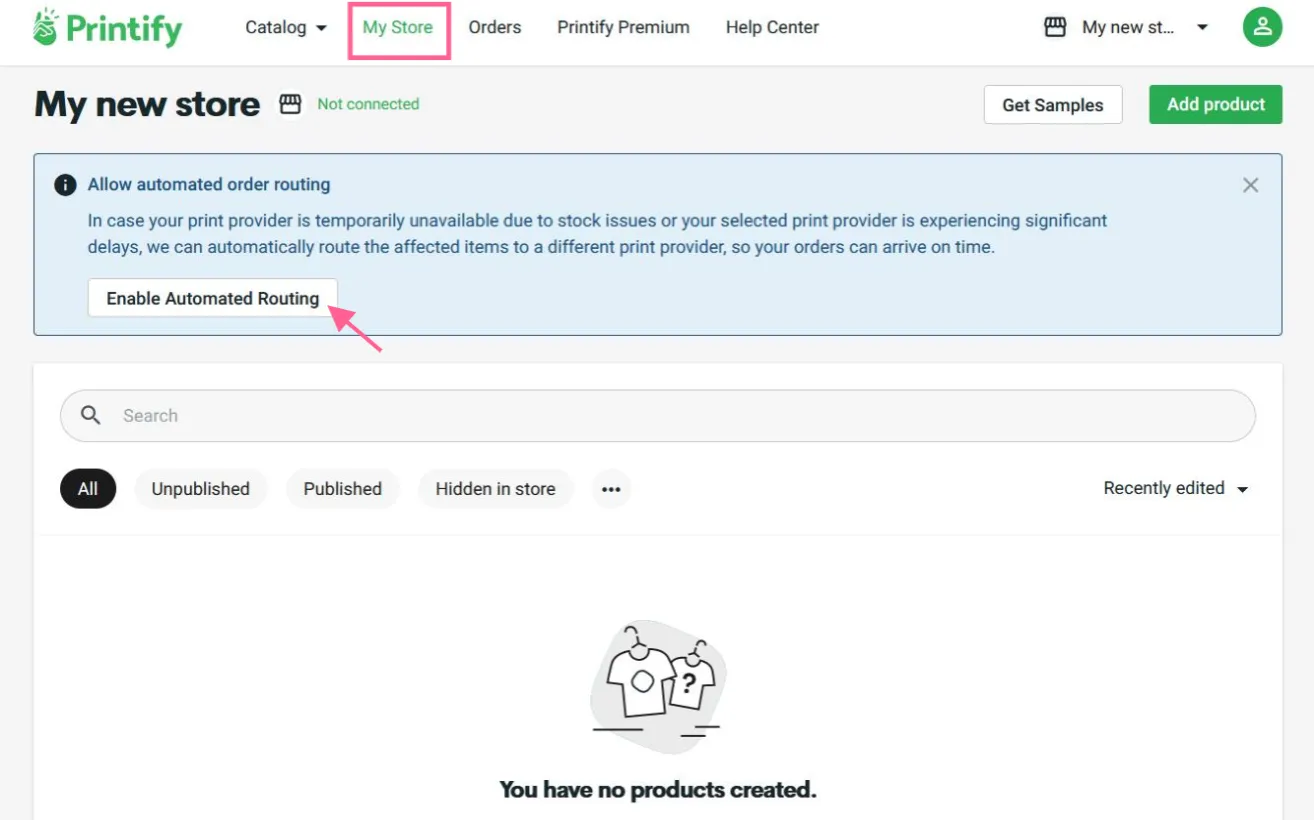The height and width of the screenshot is (820, 1314).
Task: Click the My new store heading
Action: 147,104
